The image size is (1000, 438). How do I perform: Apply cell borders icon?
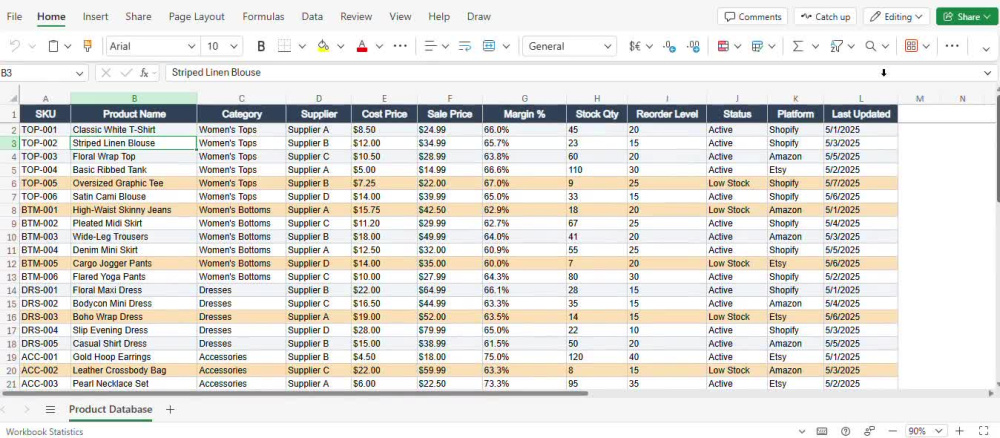pos(284,46)
